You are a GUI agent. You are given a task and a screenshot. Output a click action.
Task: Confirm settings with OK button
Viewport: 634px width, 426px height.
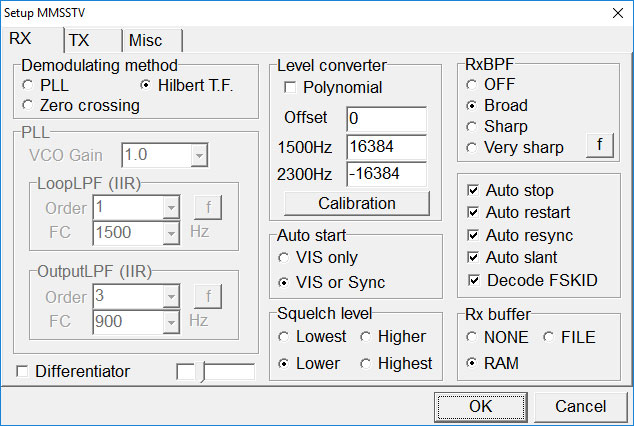pyautogui.click(x=481, y=407)
